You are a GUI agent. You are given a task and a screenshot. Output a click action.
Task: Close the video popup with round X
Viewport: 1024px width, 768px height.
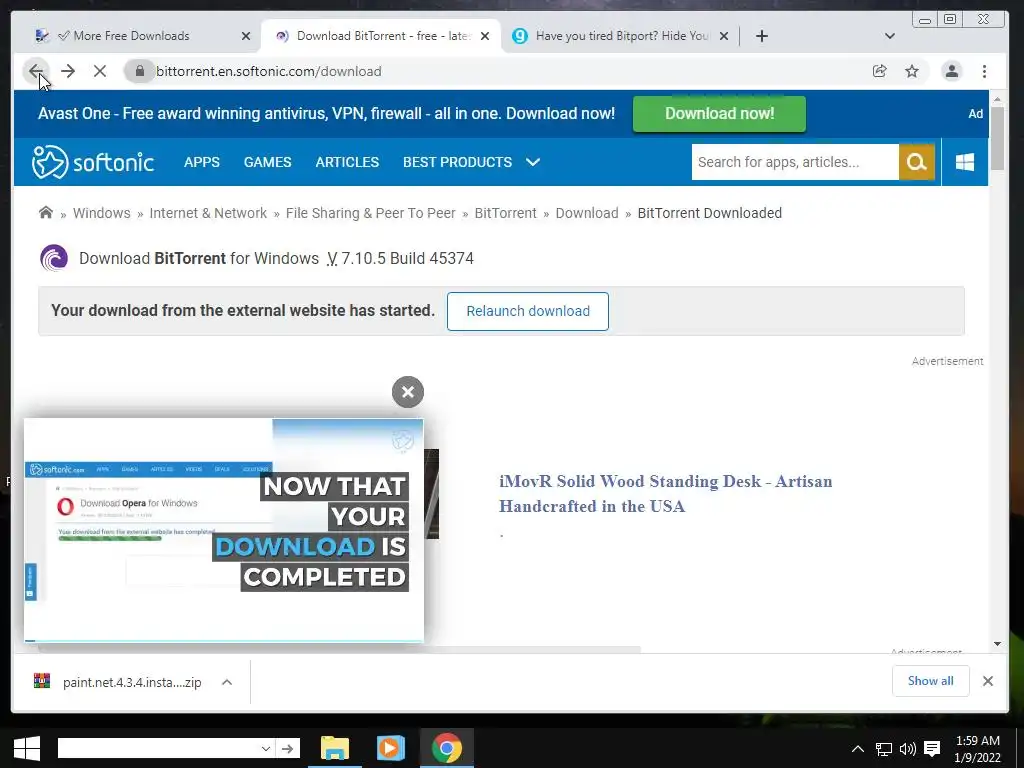(x=408, y=392)
